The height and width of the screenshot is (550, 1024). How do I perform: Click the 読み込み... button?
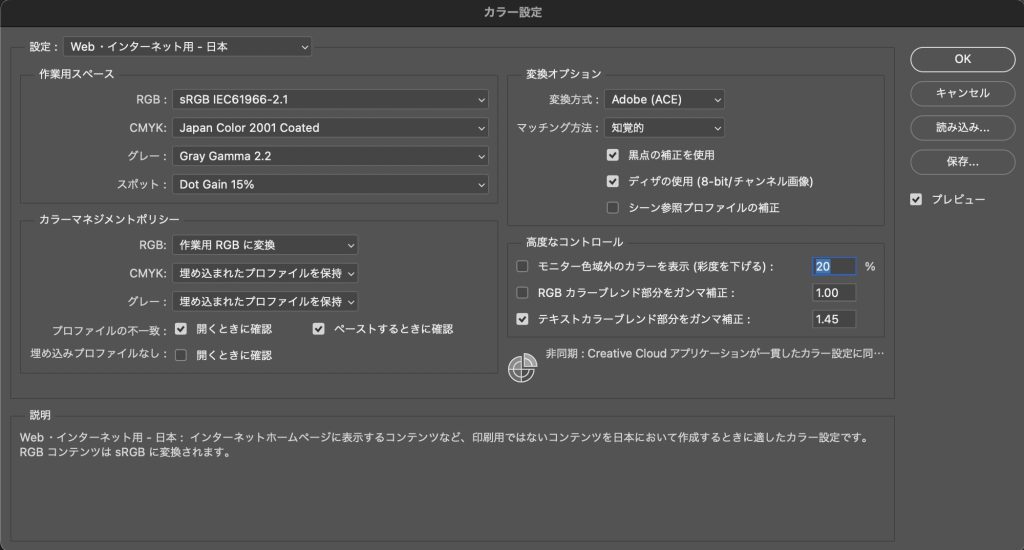(962, 127)
